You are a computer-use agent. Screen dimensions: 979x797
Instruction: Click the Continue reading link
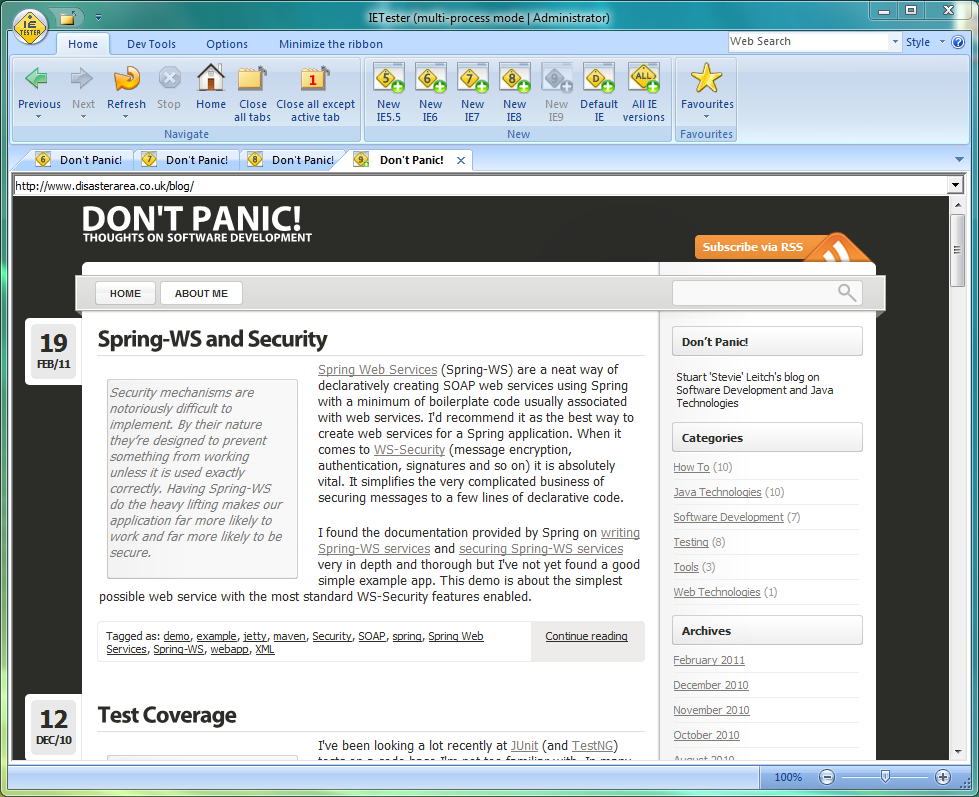[x=586, y=636]
